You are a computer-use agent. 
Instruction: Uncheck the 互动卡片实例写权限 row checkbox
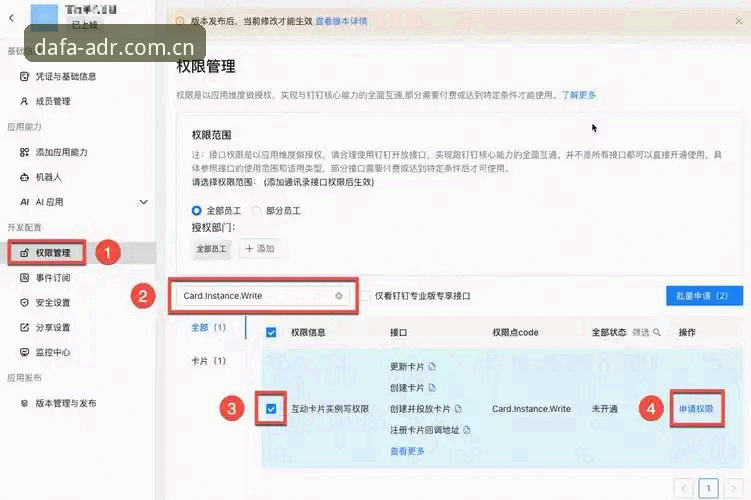click(x=271, y=409)
